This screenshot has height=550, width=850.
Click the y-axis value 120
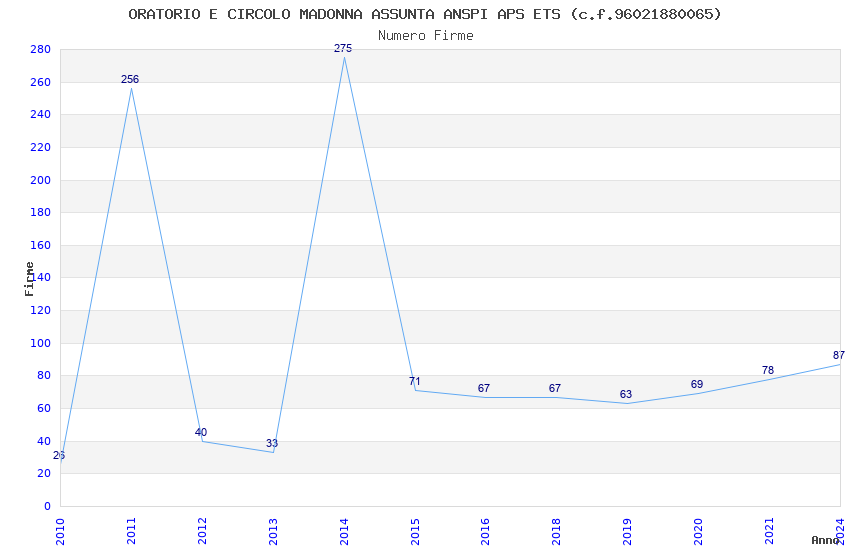pos(41,310)
